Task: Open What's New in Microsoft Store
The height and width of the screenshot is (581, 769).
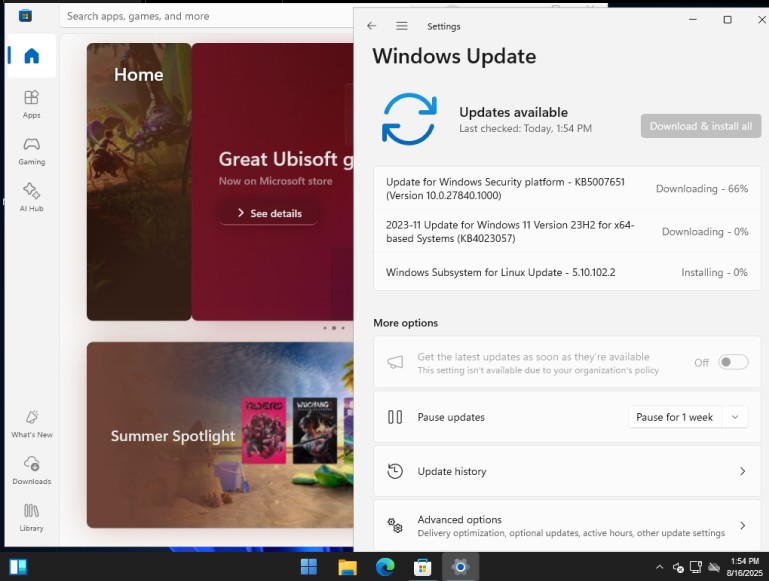Action: tap(31, 423)
